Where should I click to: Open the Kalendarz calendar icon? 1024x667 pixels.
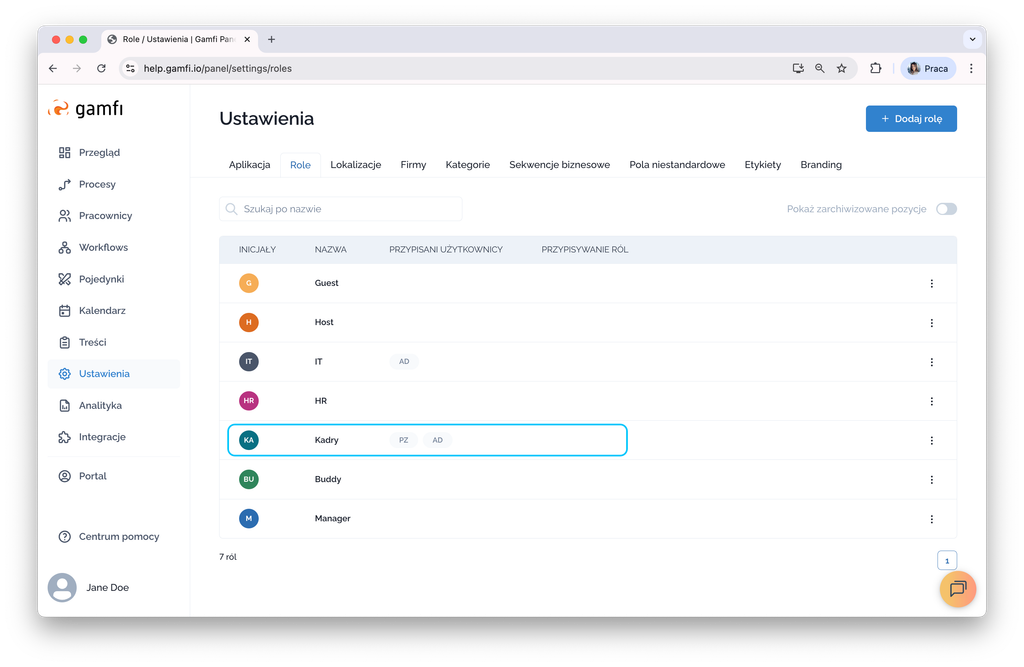(65, 311)
